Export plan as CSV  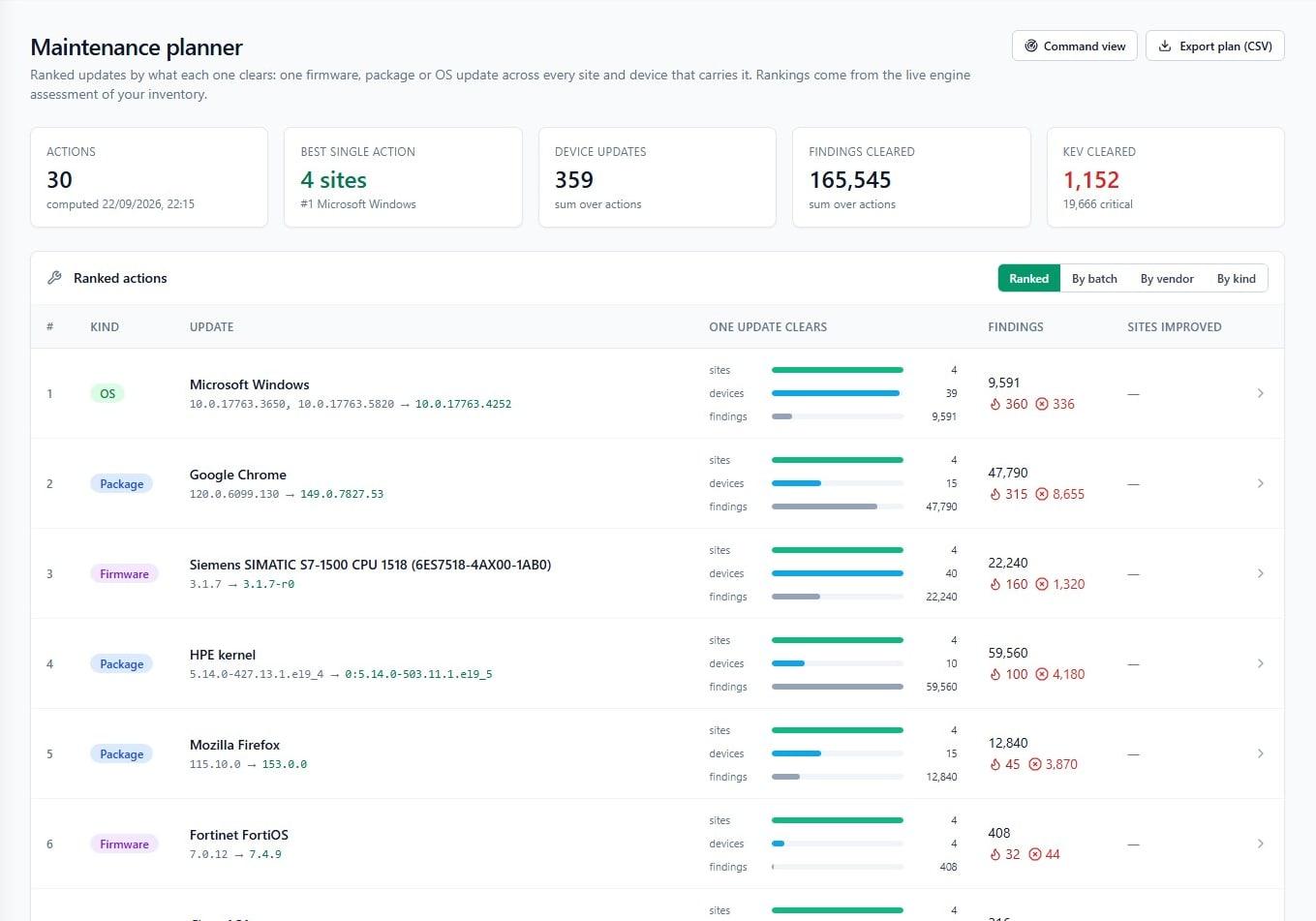point(1215,46)
